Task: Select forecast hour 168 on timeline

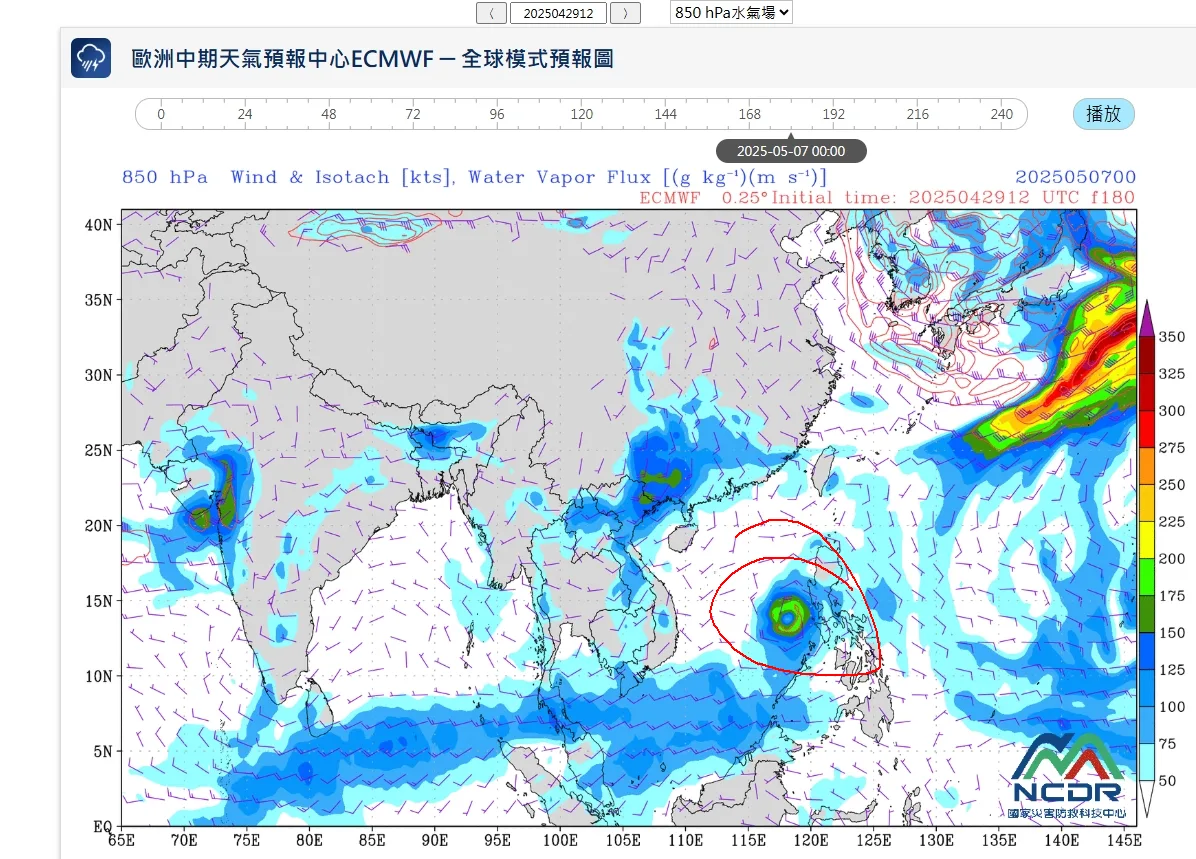Action: (x=749, y=114)
